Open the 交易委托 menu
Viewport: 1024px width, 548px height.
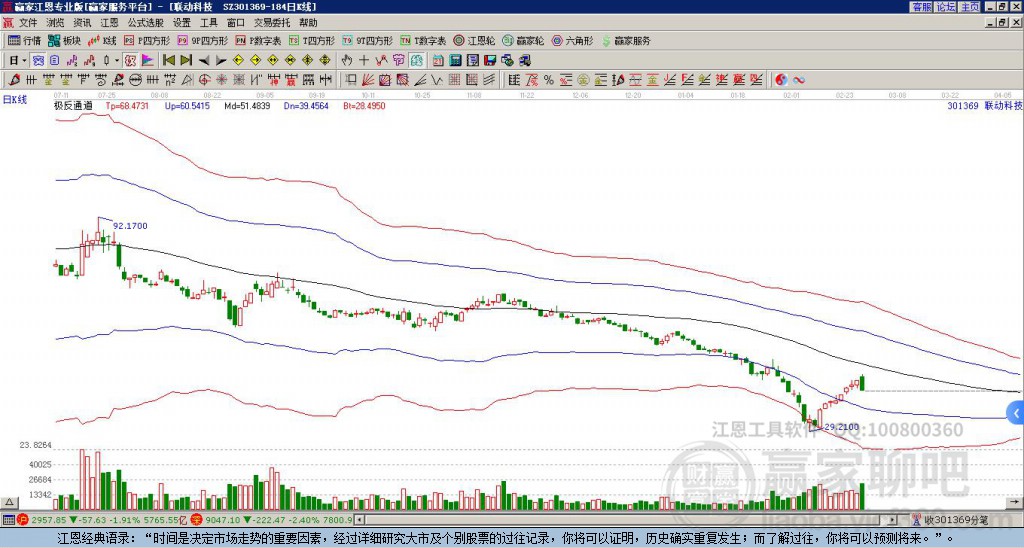[272, 23]
